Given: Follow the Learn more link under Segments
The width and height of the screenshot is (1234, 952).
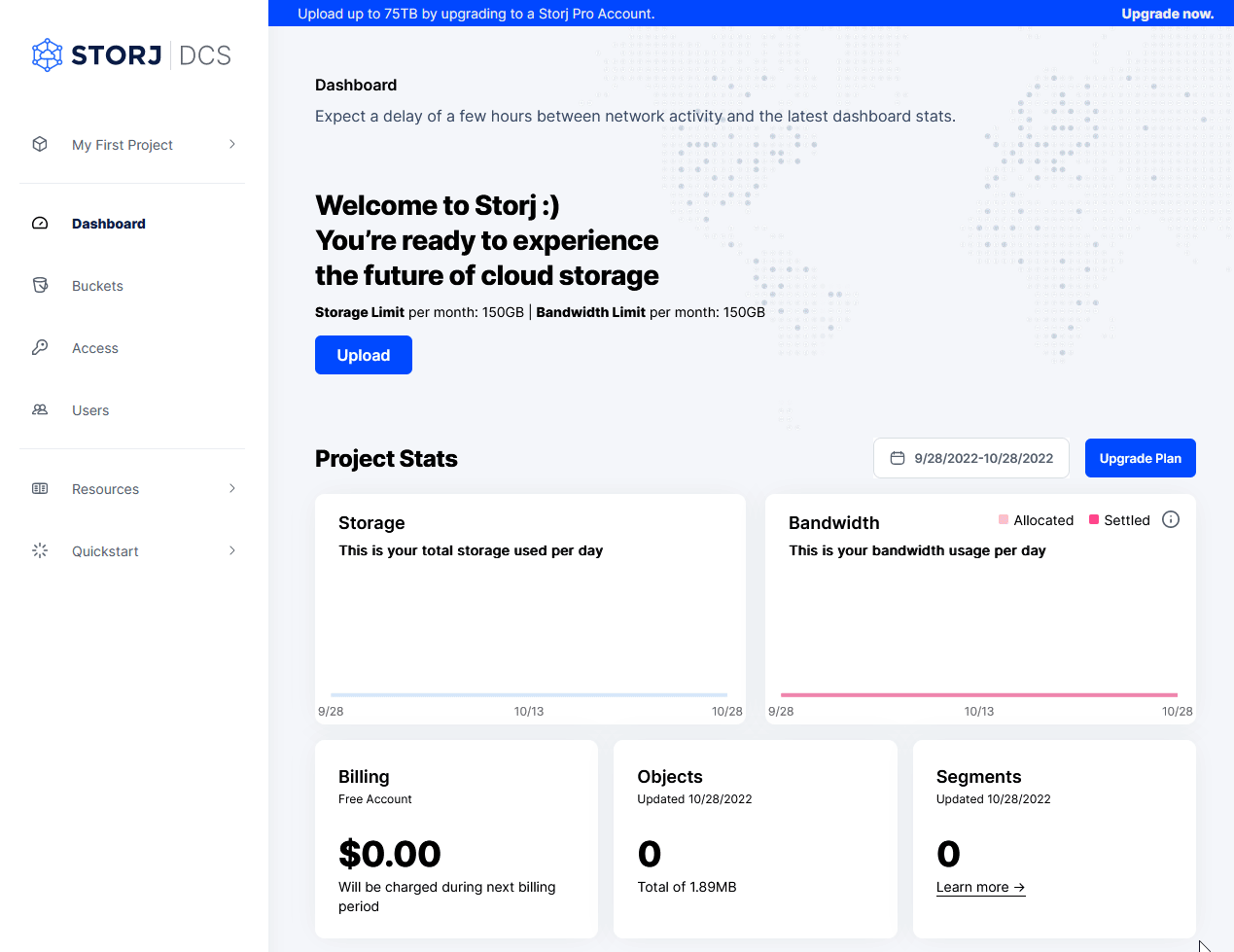Looking at the screenshot, I should click(980, 887).
